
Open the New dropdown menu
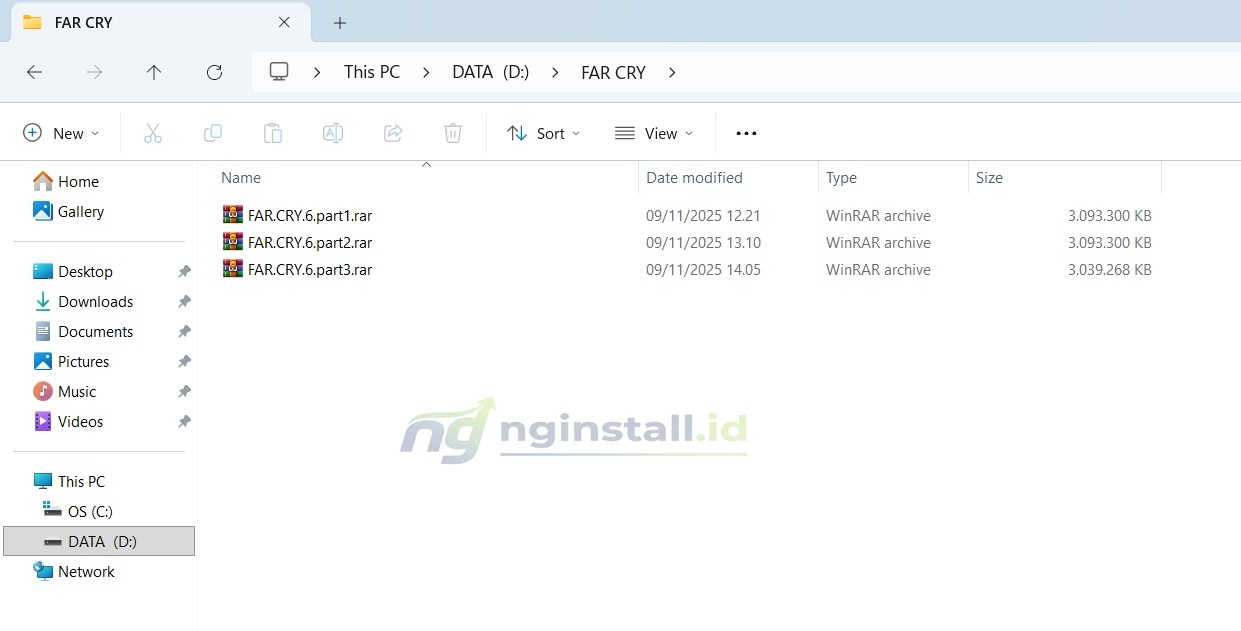point(61,133)
